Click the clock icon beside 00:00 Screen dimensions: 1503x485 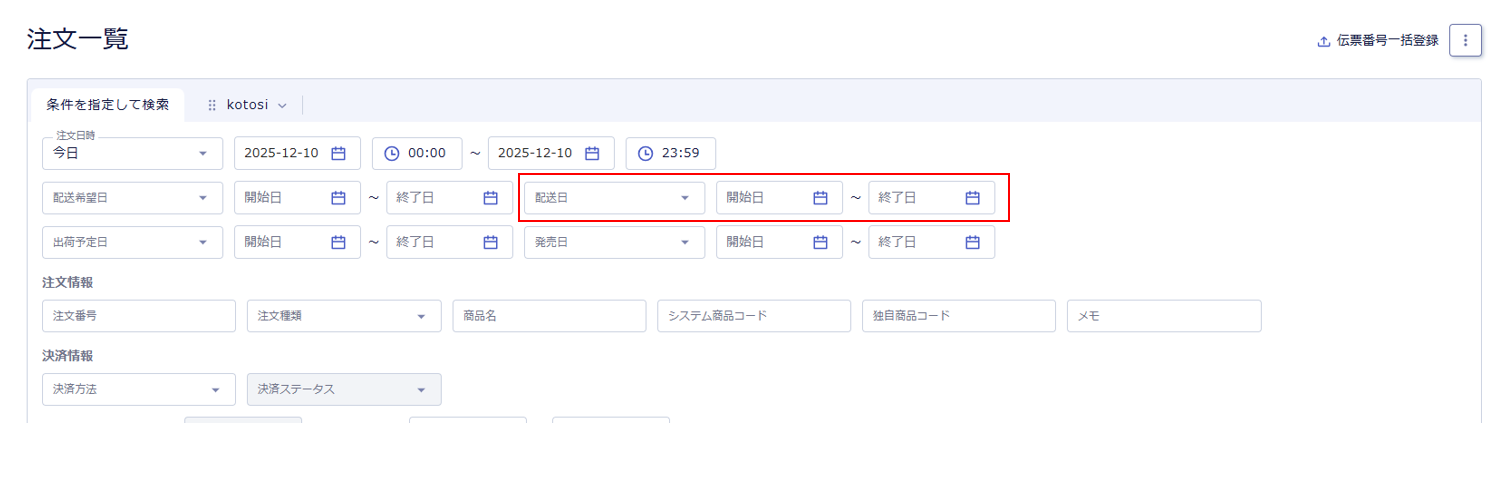(392, 153)
